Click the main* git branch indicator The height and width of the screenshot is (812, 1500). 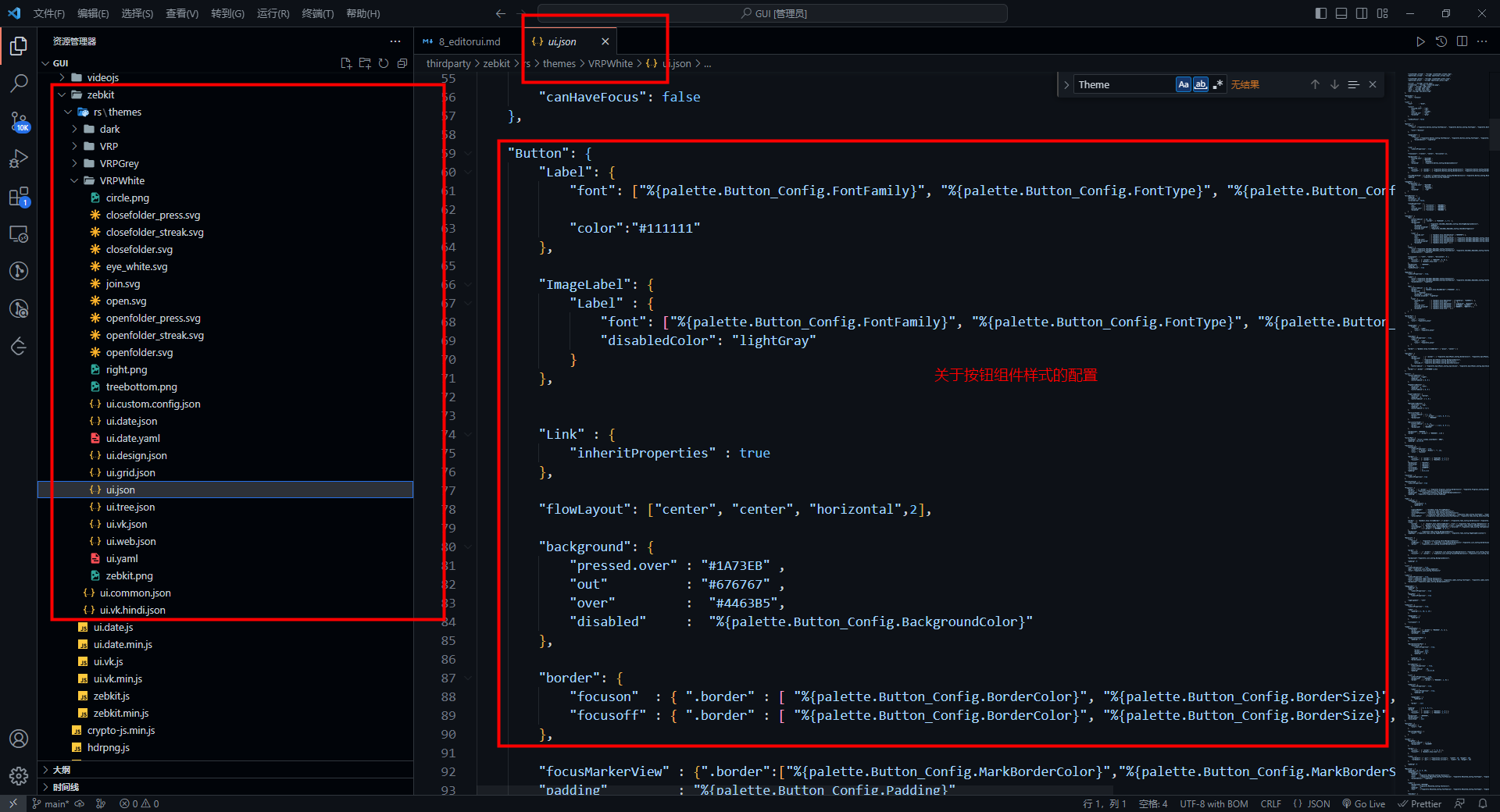[x=50, y=803]
